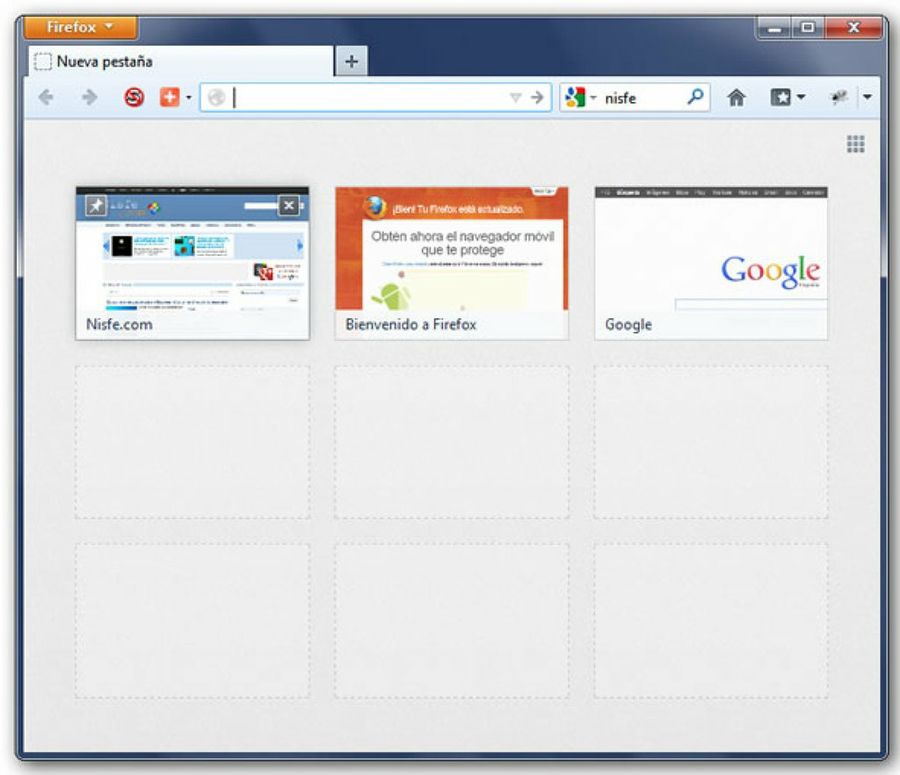The image size is (900, 775).
Task: Click the Home button icon
Action: click(736, 98)
